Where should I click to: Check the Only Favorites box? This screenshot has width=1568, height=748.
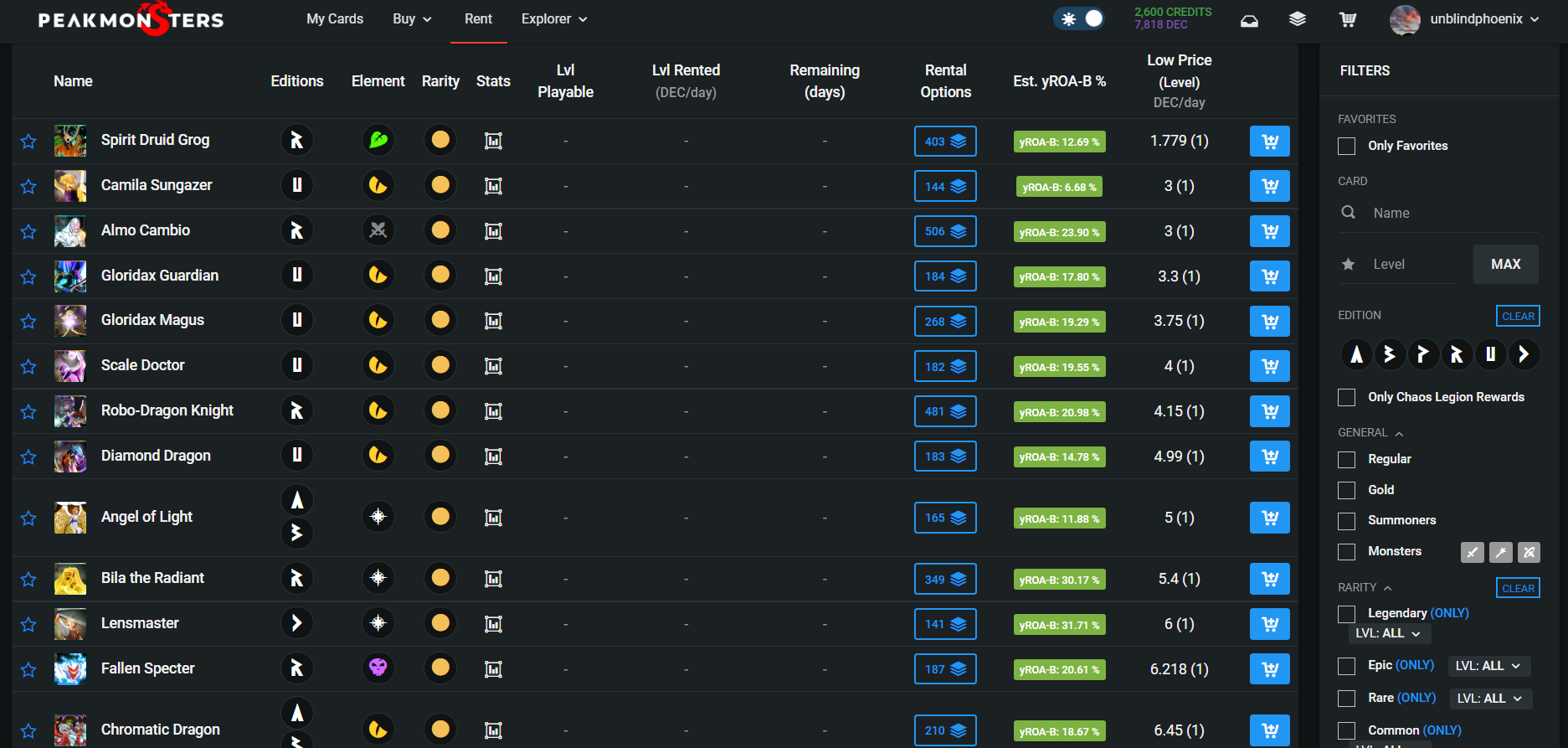pos(1346,146)
